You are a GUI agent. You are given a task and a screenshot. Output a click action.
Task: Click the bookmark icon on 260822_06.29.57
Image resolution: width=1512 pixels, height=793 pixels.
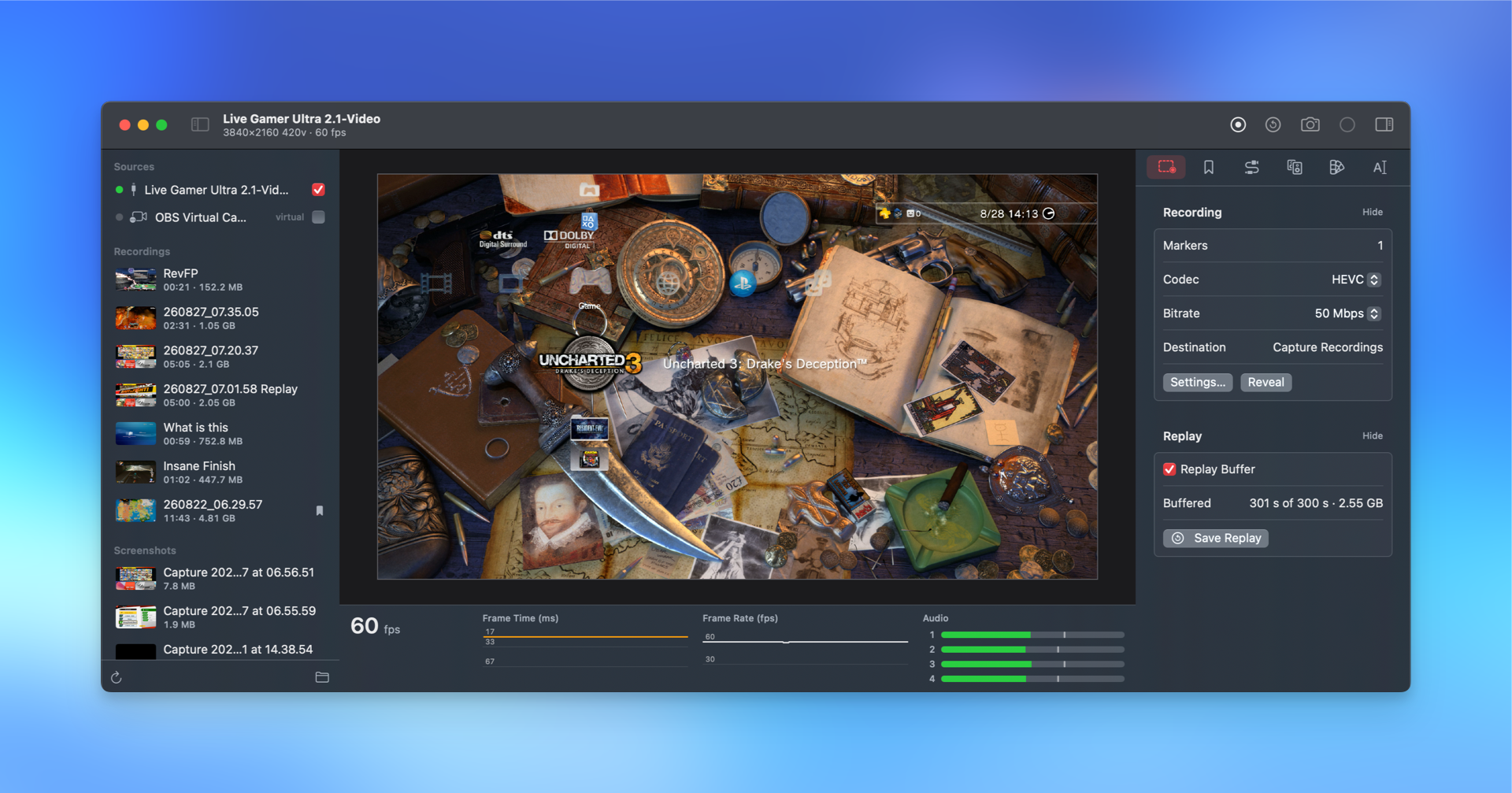320,511
